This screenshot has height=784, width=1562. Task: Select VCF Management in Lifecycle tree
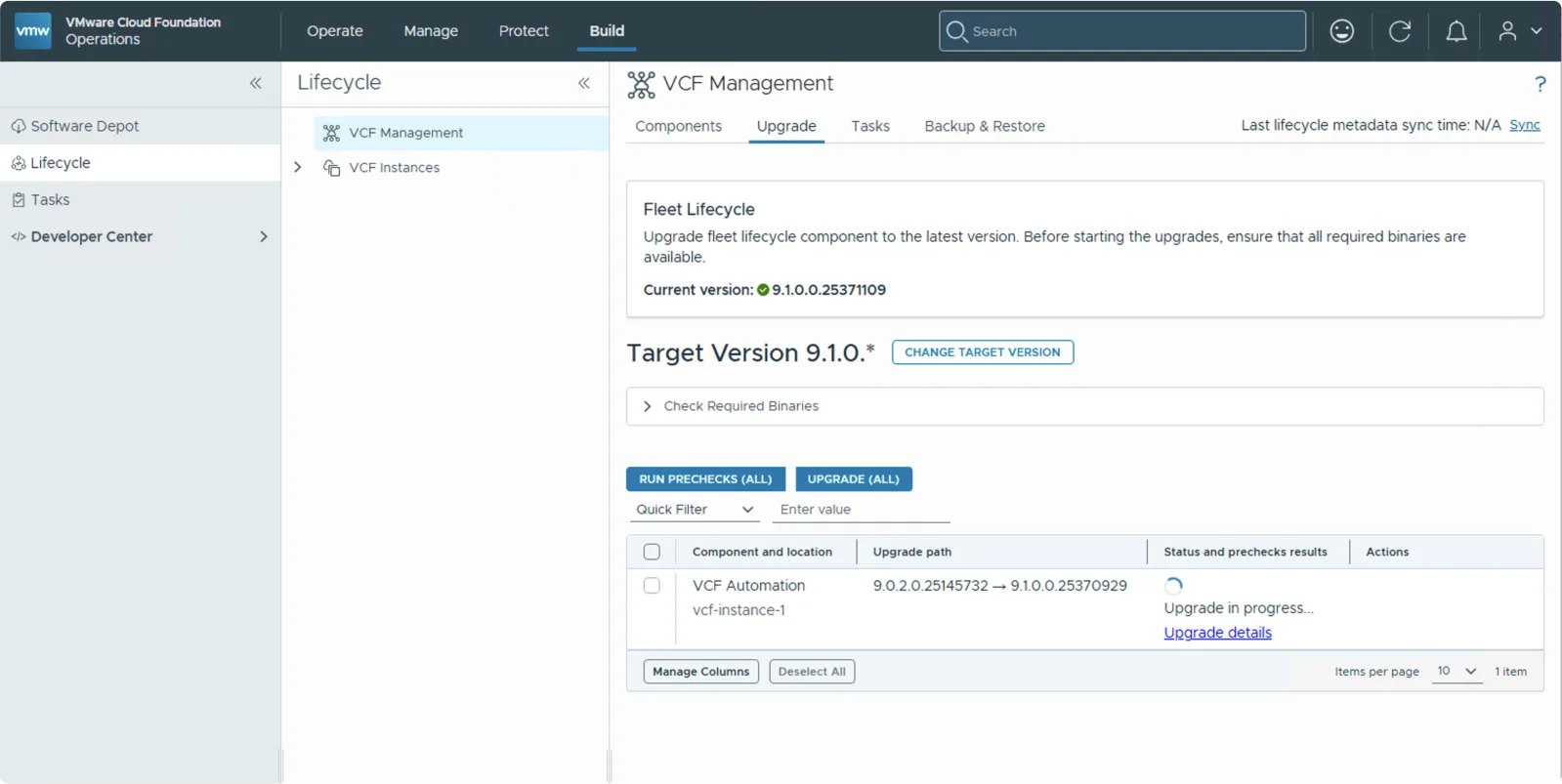click(461, 133)
